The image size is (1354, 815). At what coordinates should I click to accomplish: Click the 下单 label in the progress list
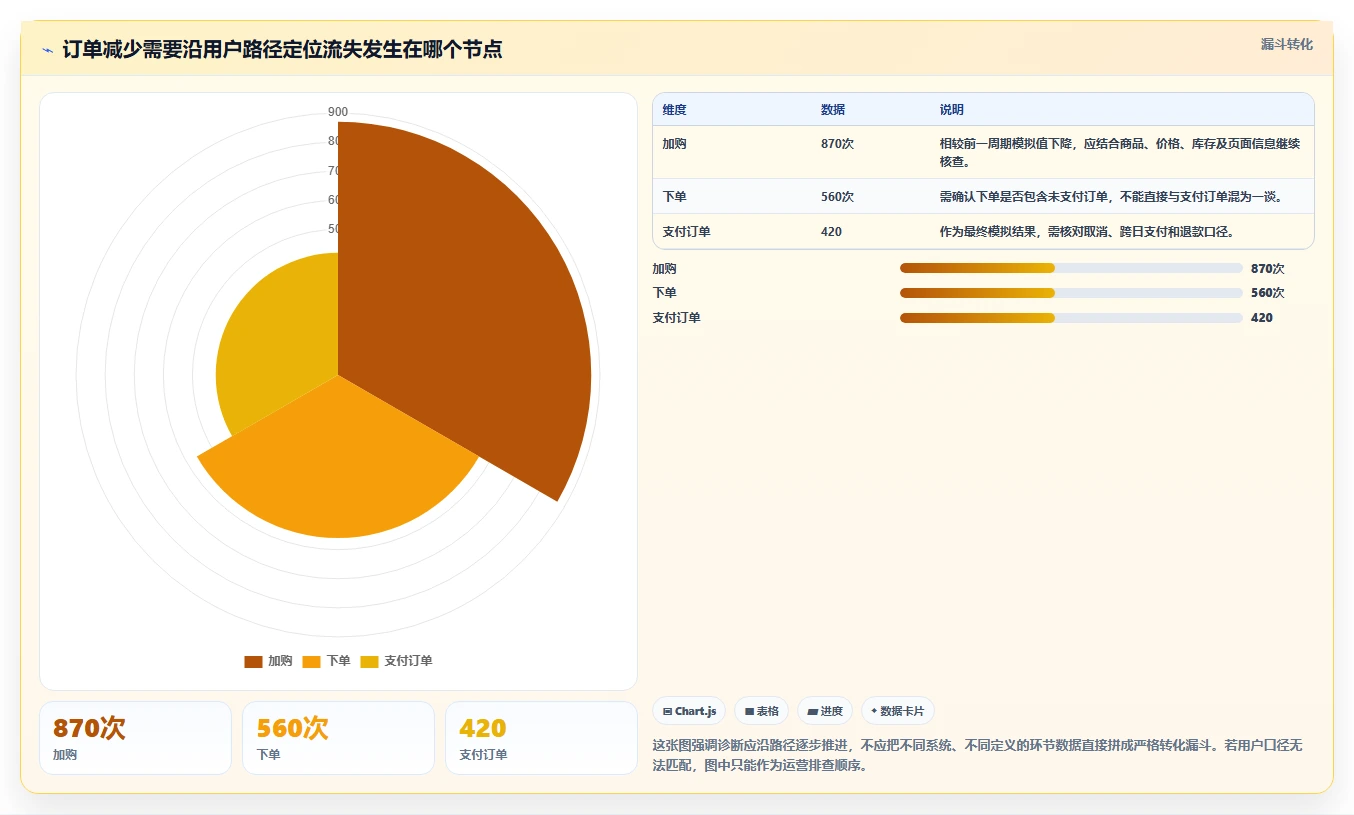tap(664, 293)
